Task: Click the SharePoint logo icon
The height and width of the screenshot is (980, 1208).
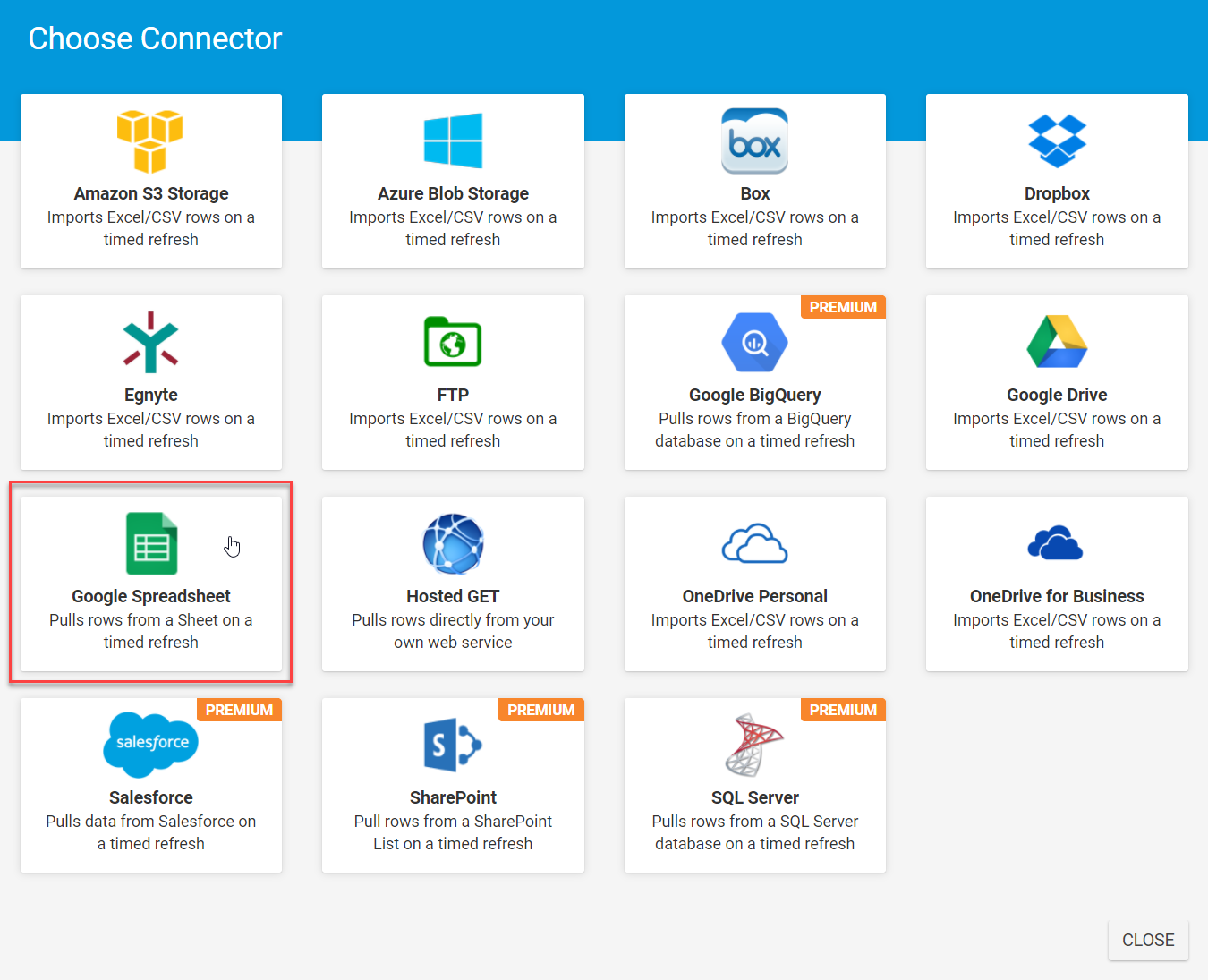Action: click(453, 745)
